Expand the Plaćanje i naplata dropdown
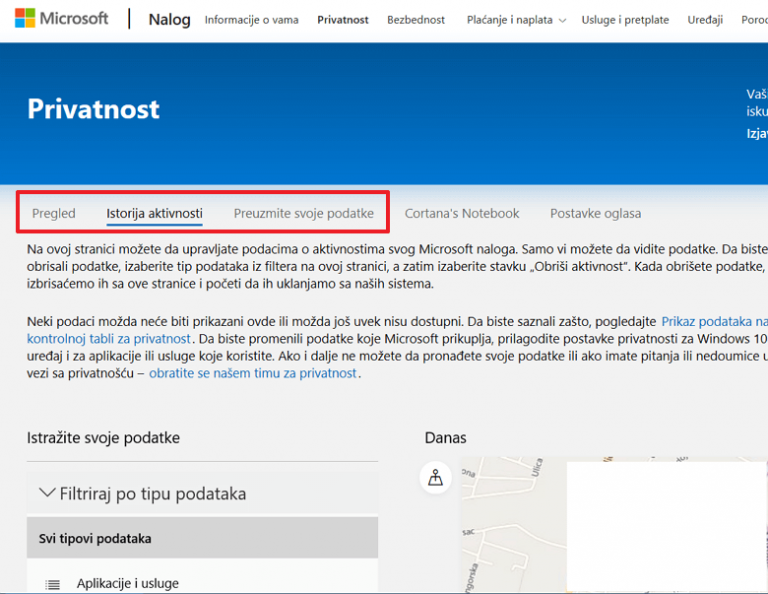The image size is (768, 594). point(516,20)
